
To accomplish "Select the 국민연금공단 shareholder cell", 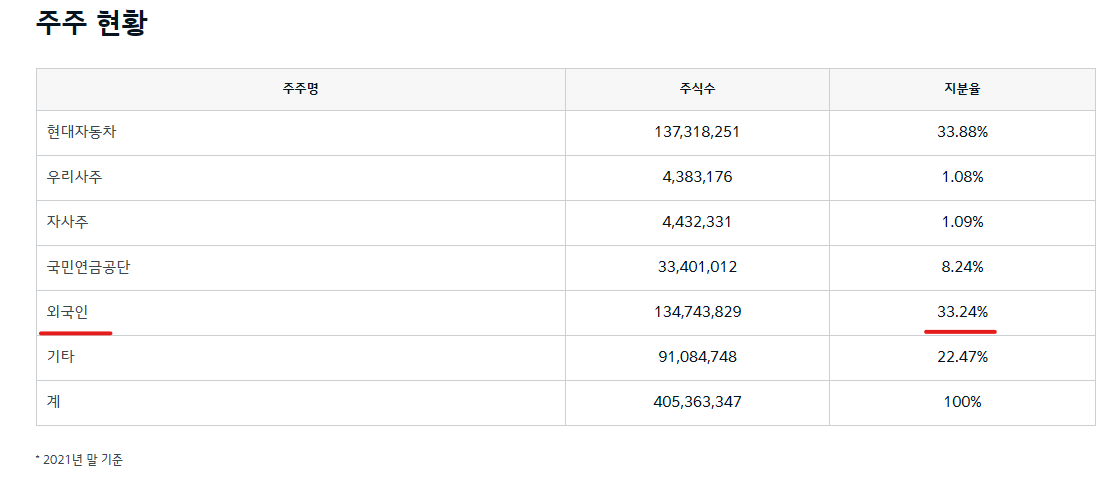I will (88, 267).
